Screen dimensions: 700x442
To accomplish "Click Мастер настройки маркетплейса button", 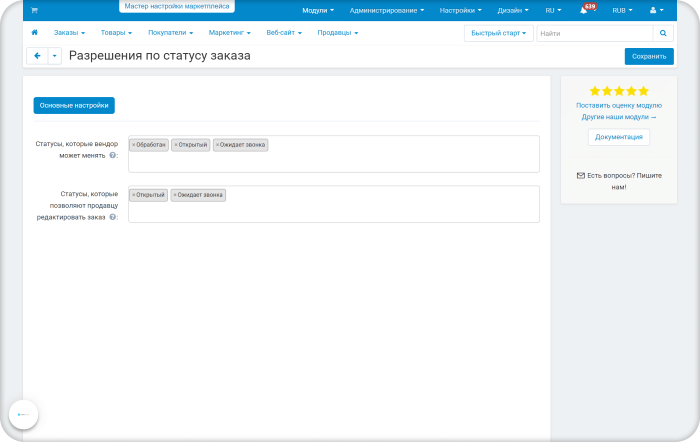I will coord(177,6).
